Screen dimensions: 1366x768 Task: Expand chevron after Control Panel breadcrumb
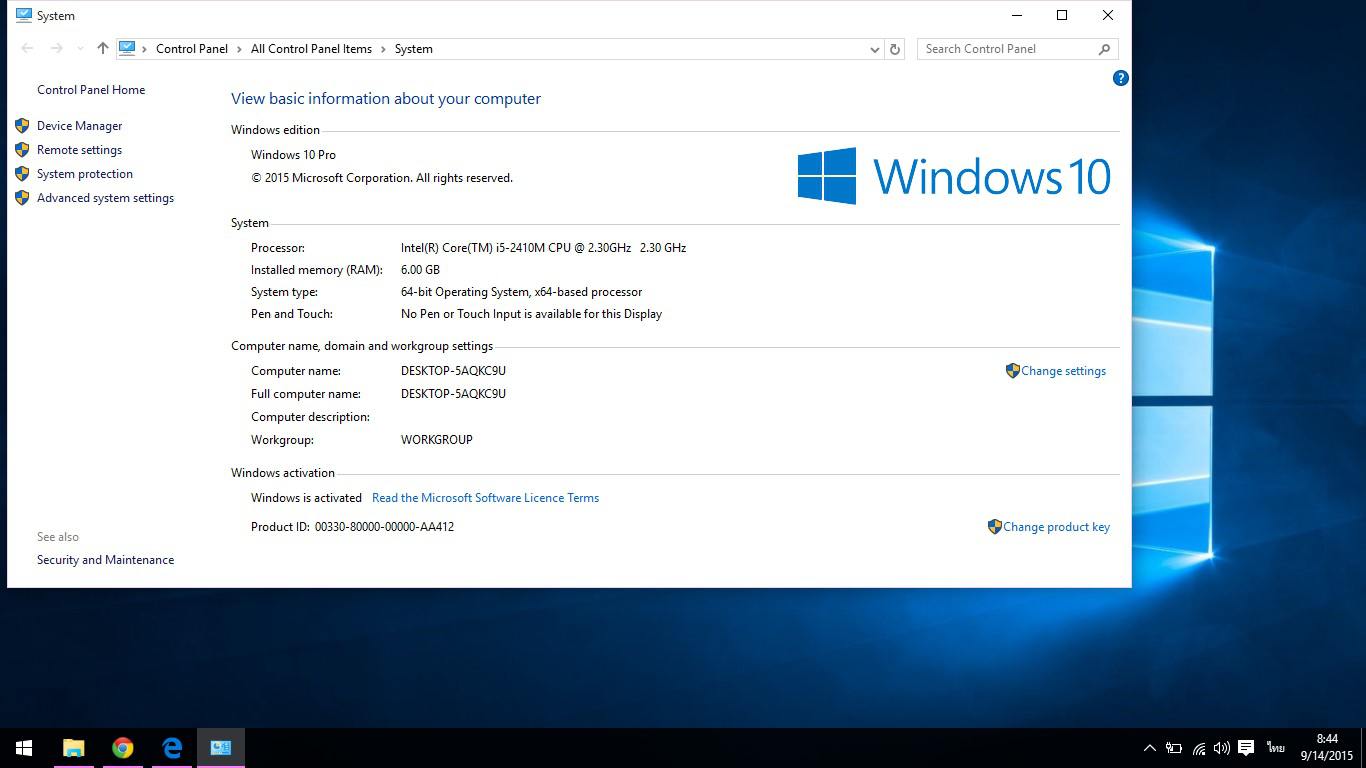239,49
